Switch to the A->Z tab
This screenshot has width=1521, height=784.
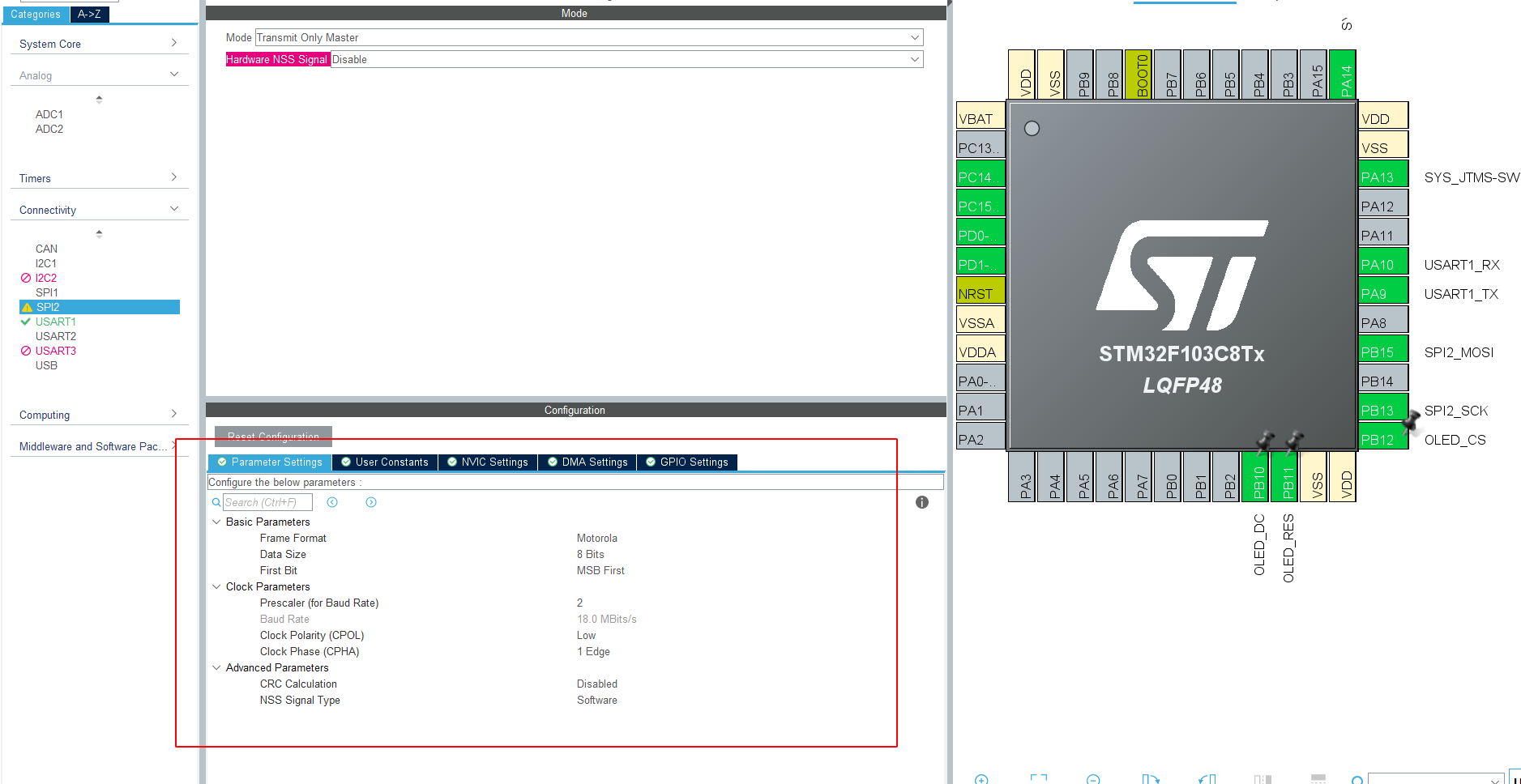pos(90,15)
